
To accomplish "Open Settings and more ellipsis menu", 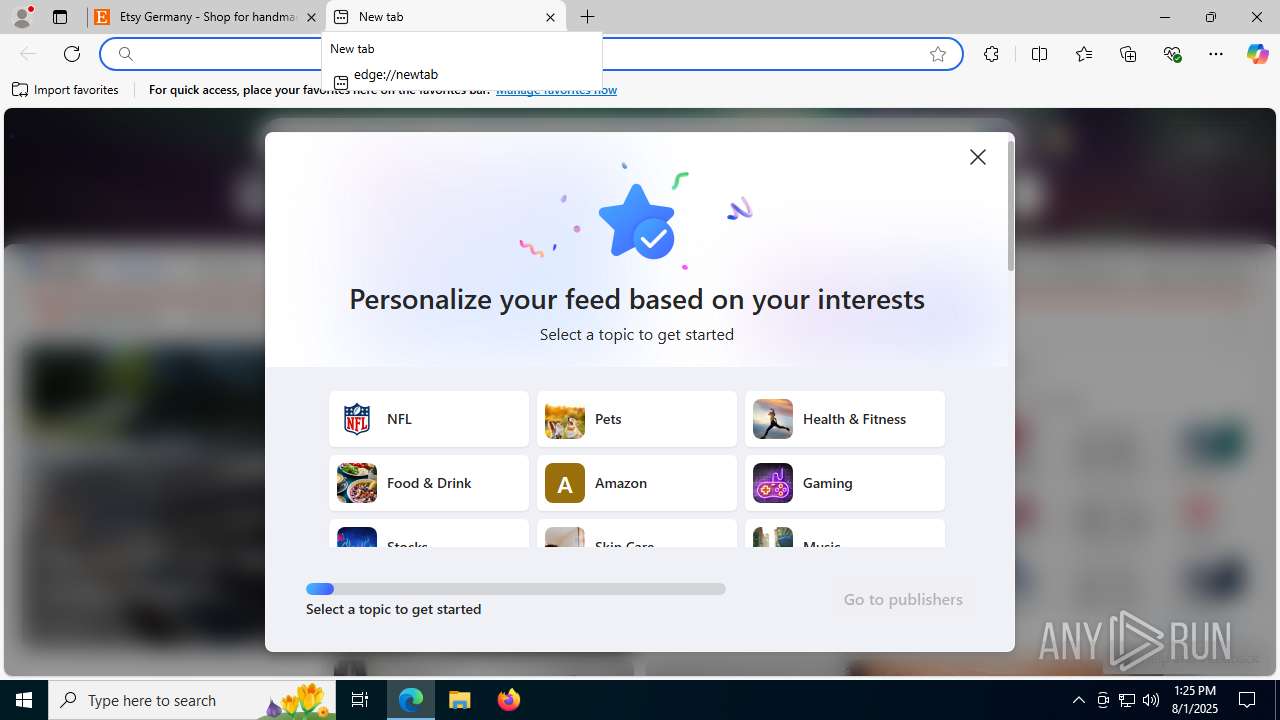I will (1216, 54).
